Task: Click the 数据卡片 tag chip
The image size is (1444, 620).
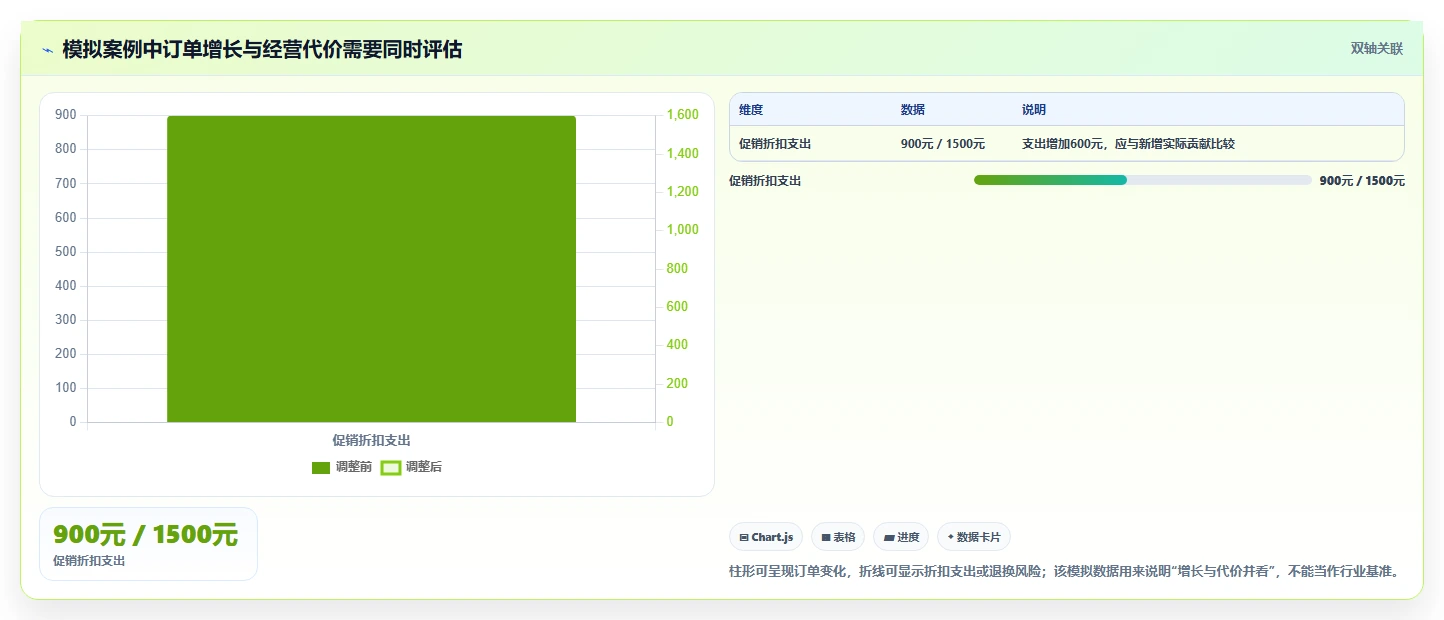Action: coord(974,537)
